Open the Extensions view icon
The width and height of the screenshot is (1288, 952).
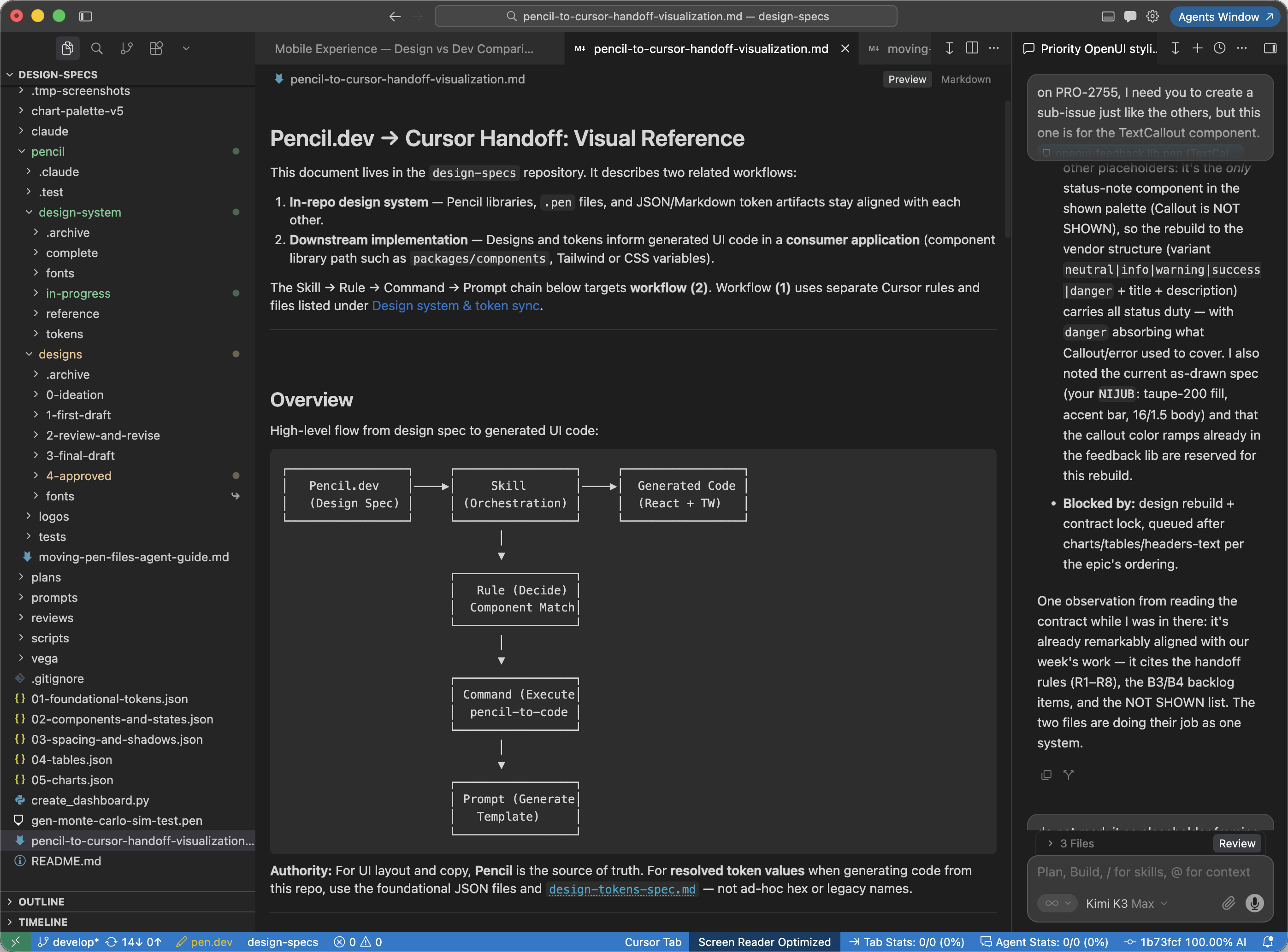point(156,48)
